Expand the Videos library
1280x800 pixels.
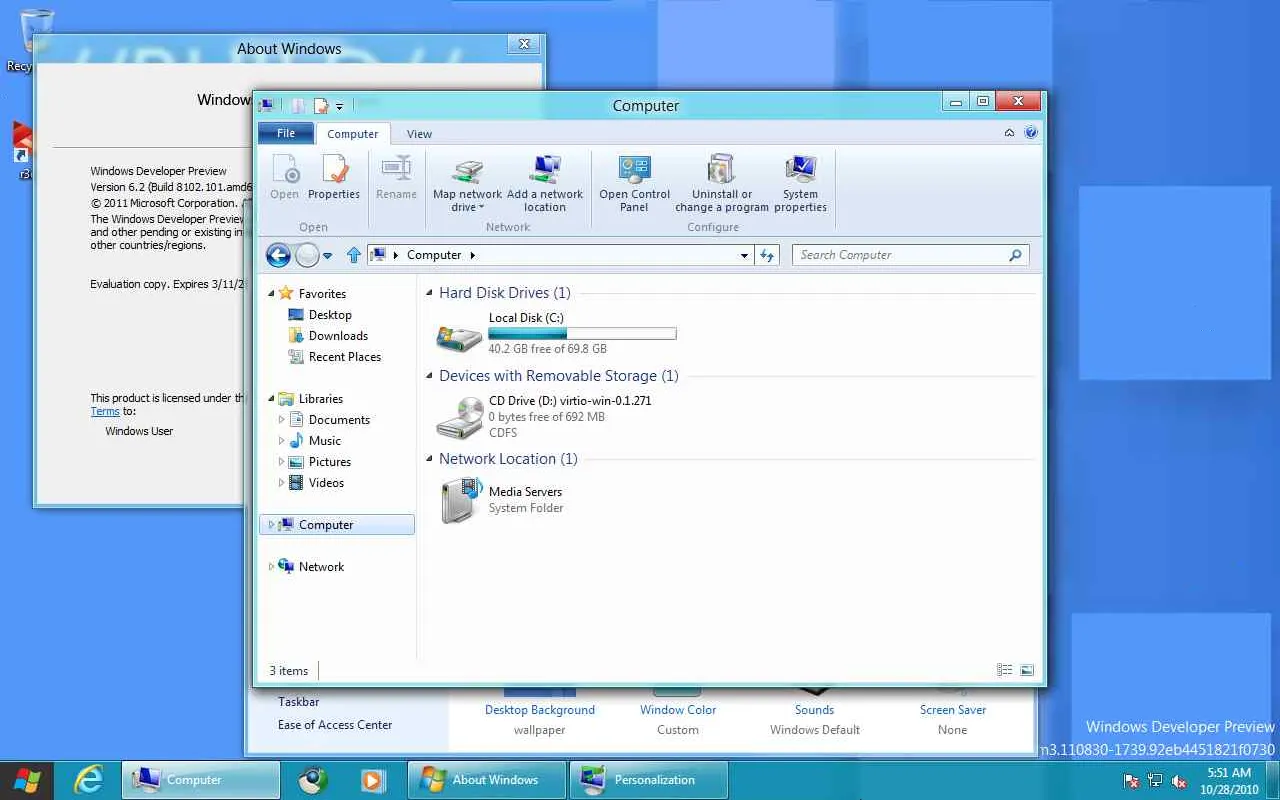(281, 483)
